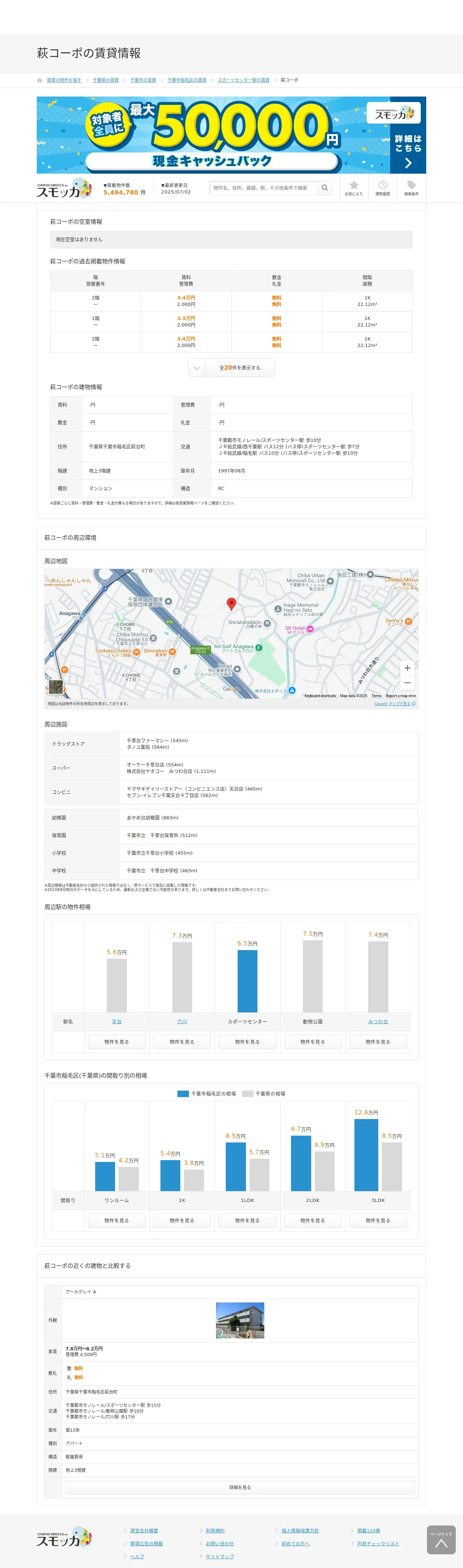Click the みつわ台 station link
Viewport: 463px width, 1568px height.
tap(378, 1021)
